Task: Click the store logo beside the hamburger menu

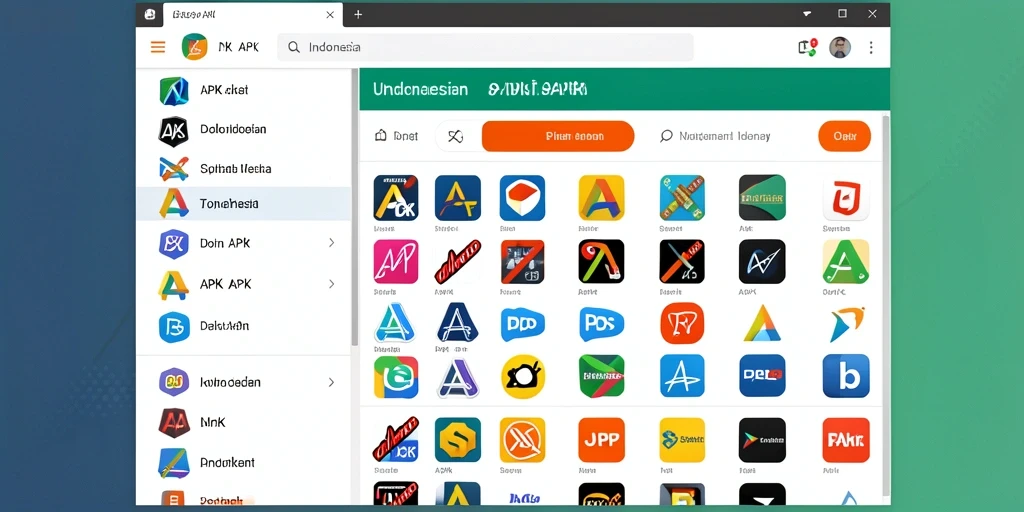Action: pos(194,47)
